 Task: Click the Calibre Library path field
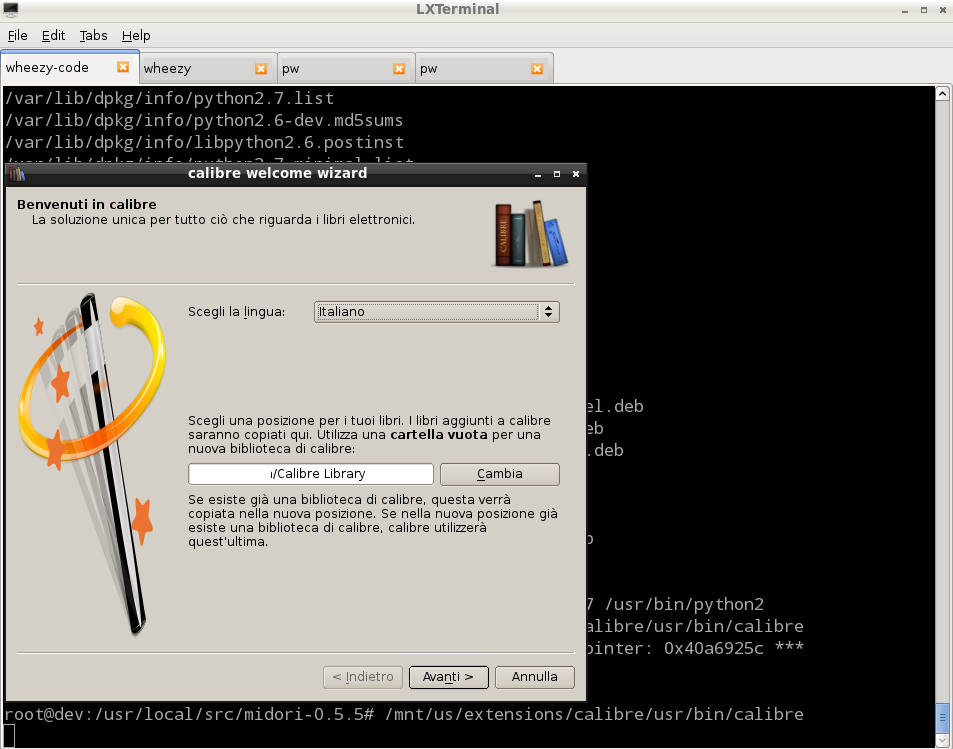pos(311,474)
